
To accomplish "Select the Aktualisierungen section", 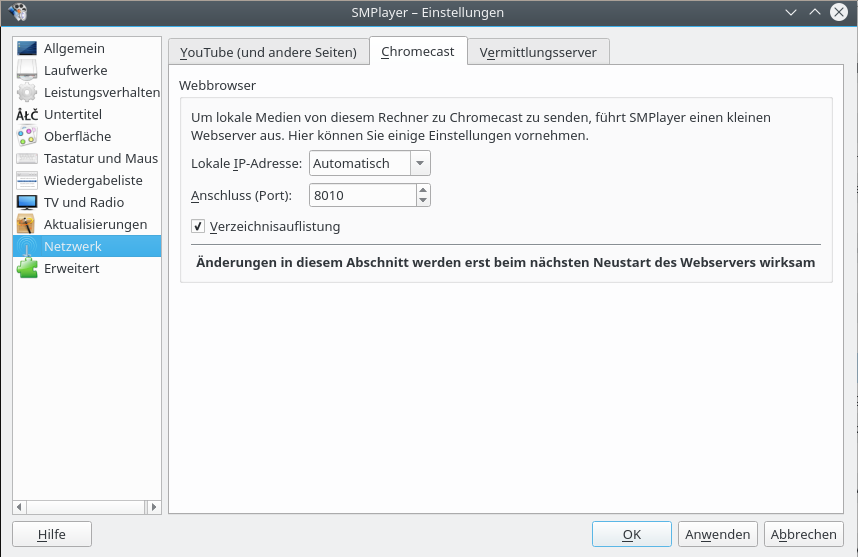I will pyautogui.click(x=95, y=225).
